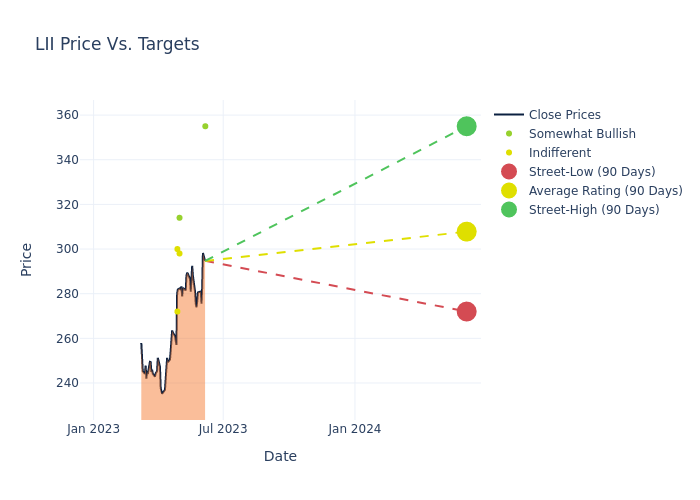Click the small green dot at price 355
The height and width of the screenshot is (500, 700).
coord(205,126)
